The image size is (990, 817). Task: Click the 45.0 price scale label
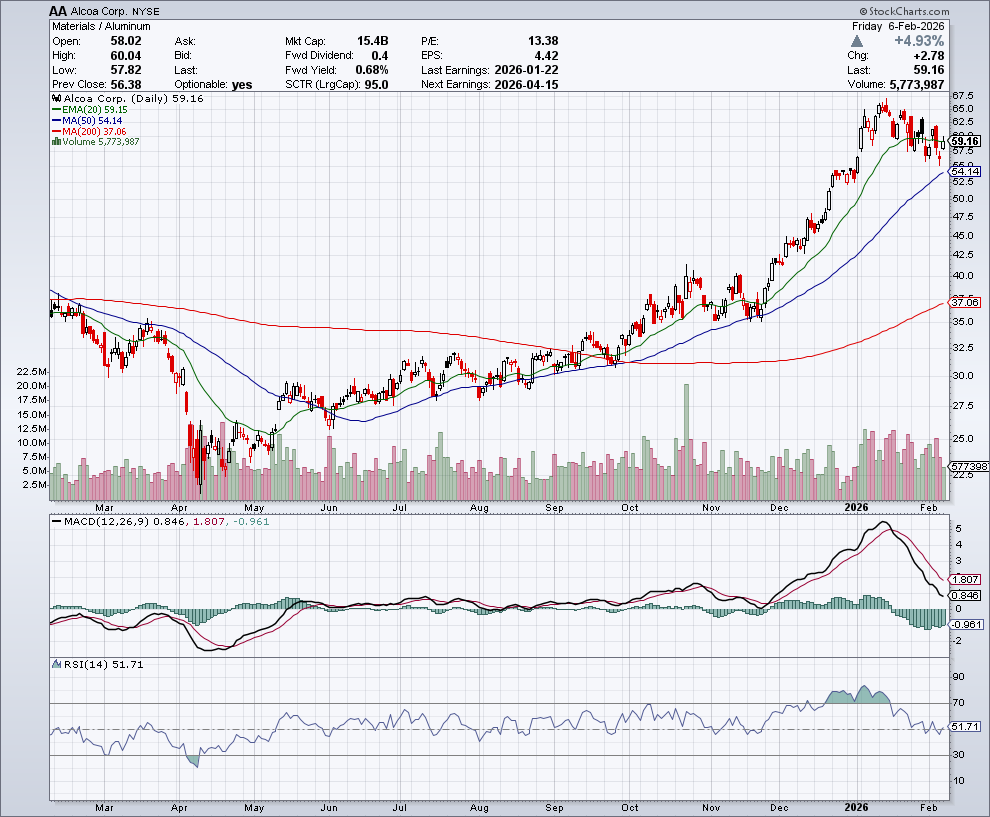tap(963, 236)
